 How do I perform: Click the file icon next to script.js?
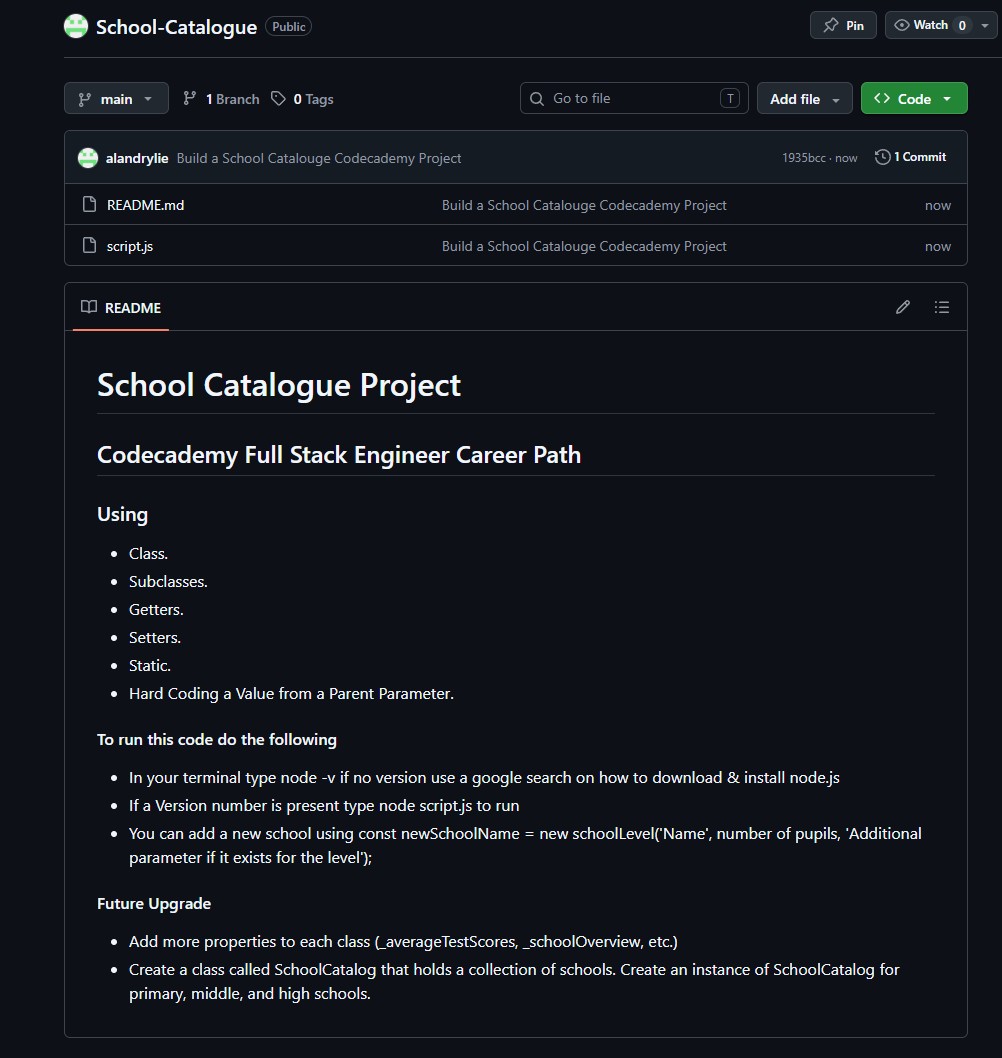click(89, 245)
